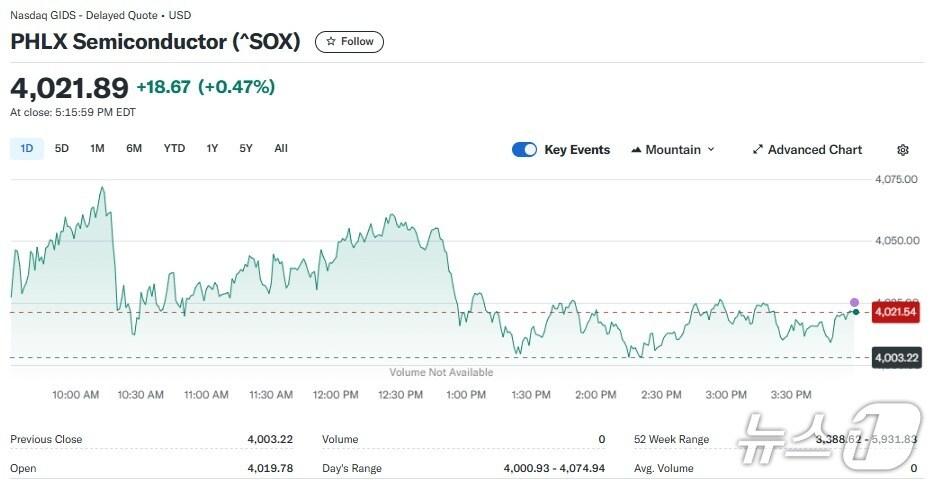Open the Advanced Chart link
The width and height of the screenshot is (935, 484).
[814, 150]
